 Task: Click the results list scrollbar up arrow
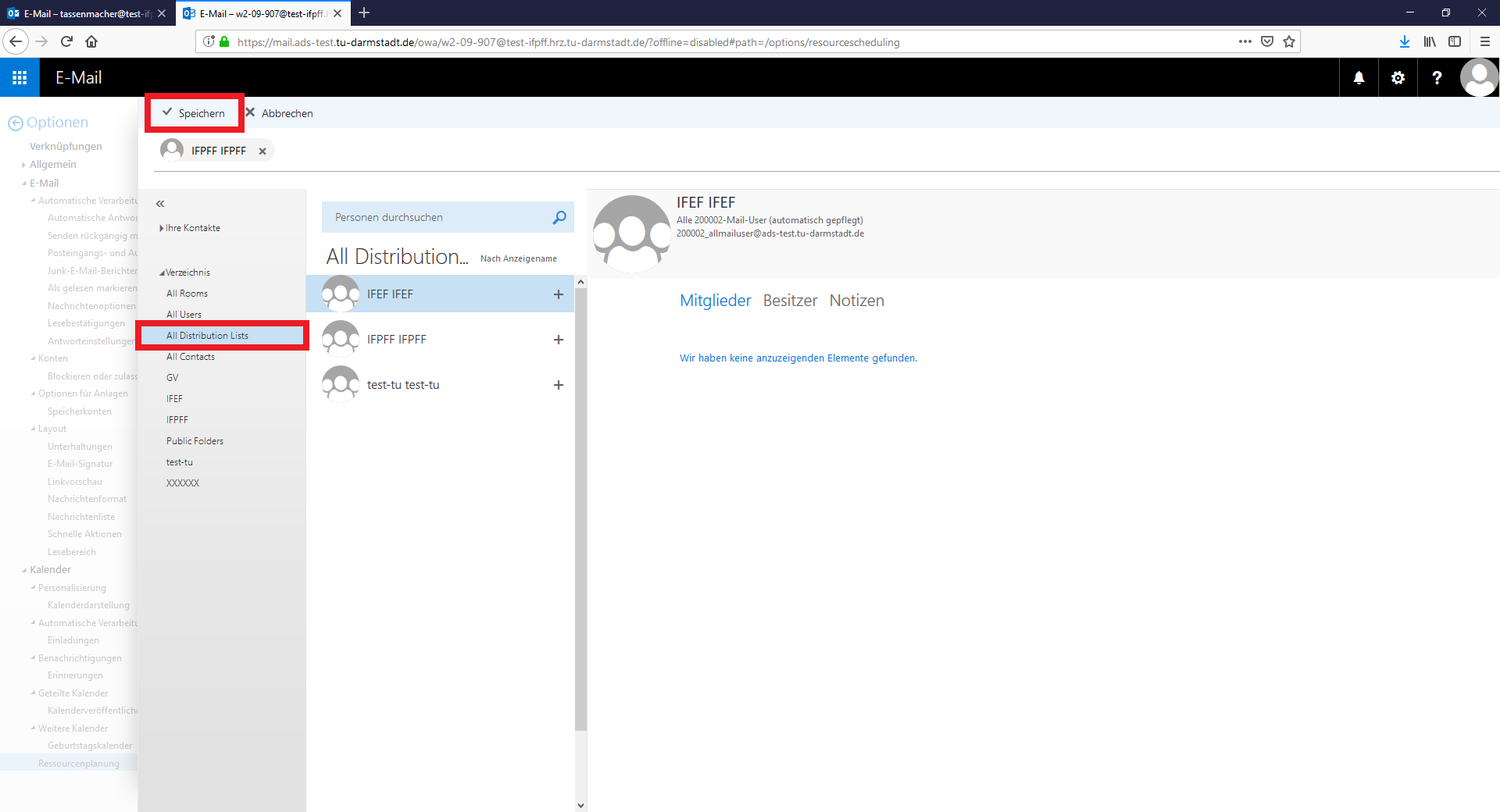point(580,281)
